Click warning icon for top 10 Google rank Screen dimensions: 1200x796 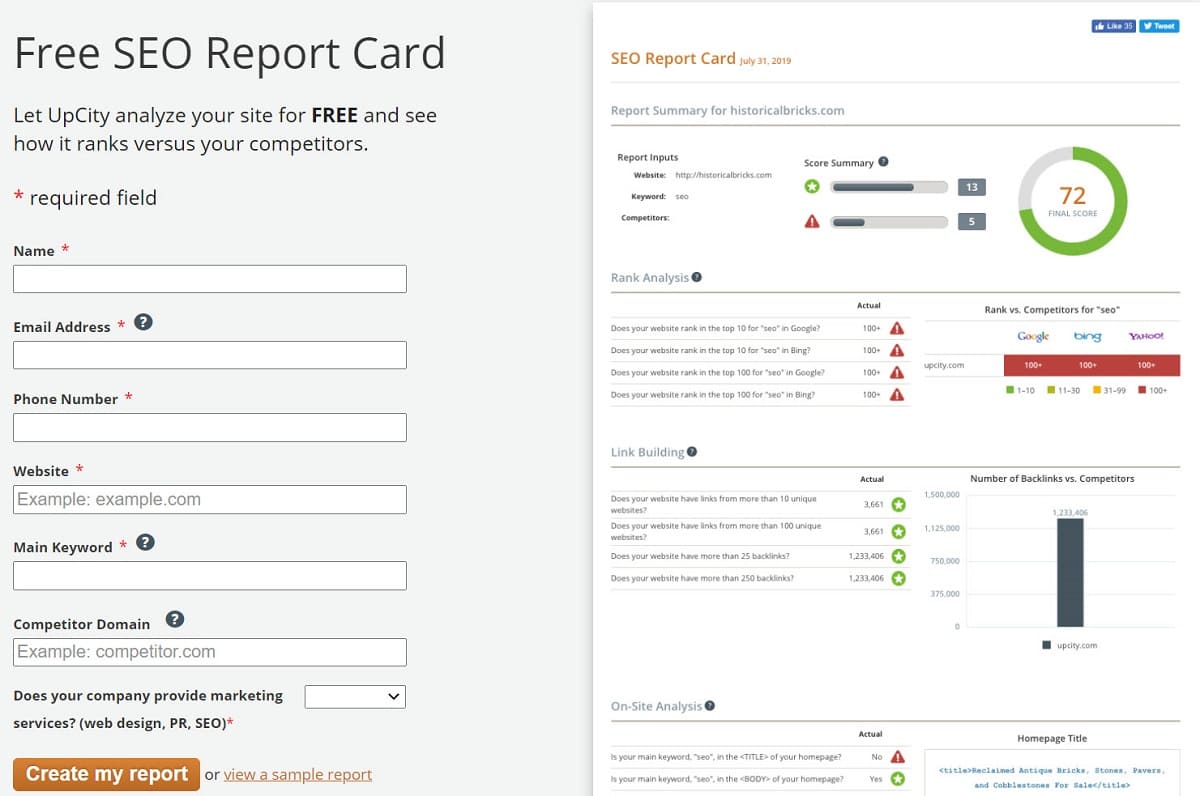897,328
